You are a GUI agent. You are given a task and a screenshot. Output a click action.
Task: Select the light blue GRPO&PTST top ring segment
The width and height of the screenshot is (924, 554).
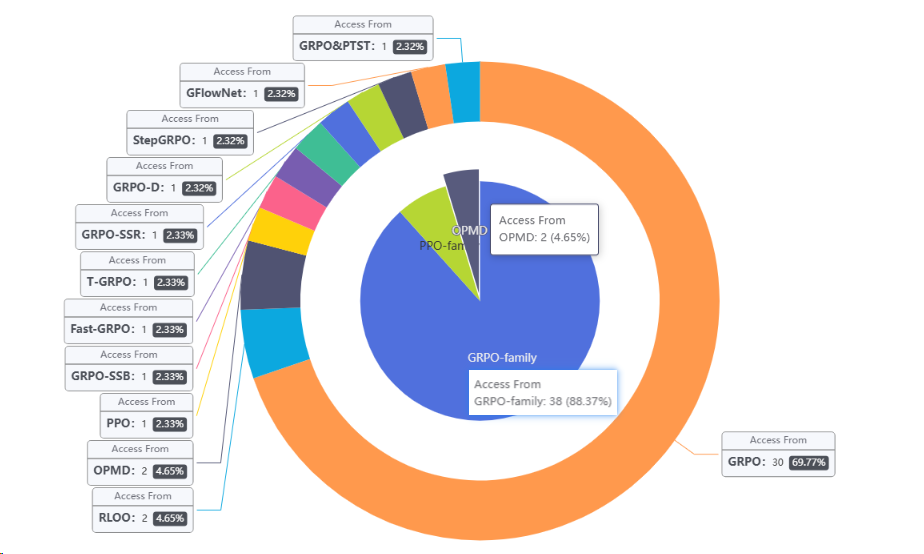pos(463,92)
